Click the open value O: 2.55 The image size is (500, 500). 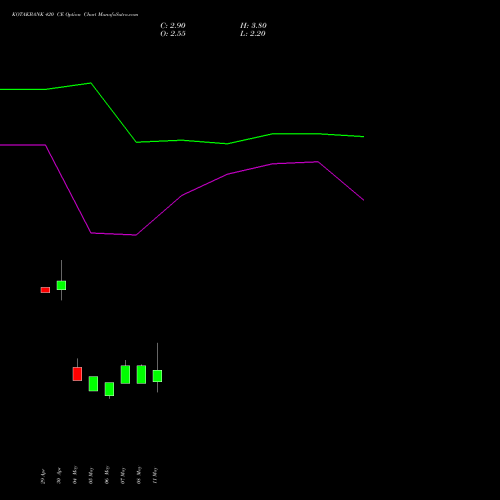(173, 34)
